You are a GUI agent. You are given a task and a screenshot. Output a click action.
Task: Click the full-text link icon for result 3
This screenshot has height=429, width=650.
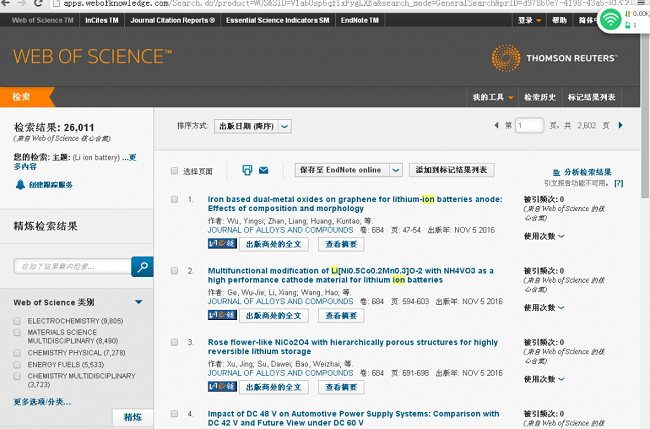point(222,387)
